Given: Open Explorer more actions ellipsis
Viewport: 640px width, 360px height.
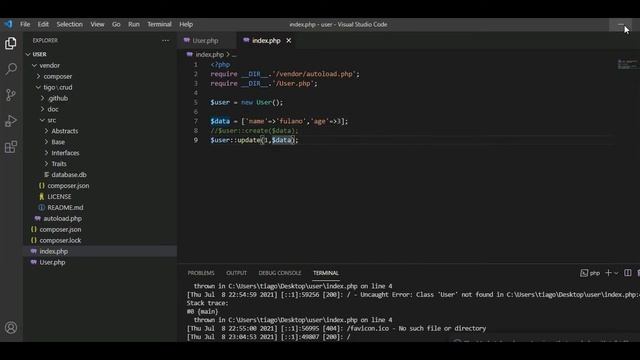Looking at the screenshot, I should point(165,40).
